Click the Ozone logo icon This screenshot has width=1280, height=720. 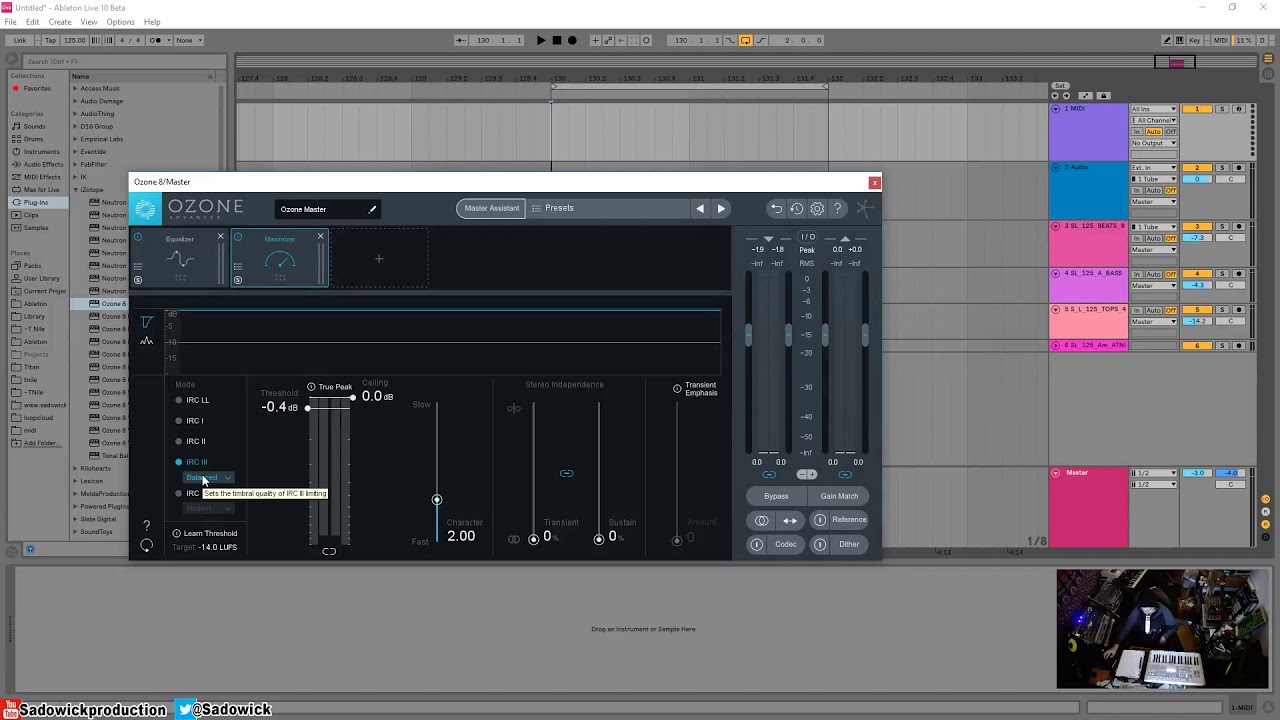(x=146, y=209)
